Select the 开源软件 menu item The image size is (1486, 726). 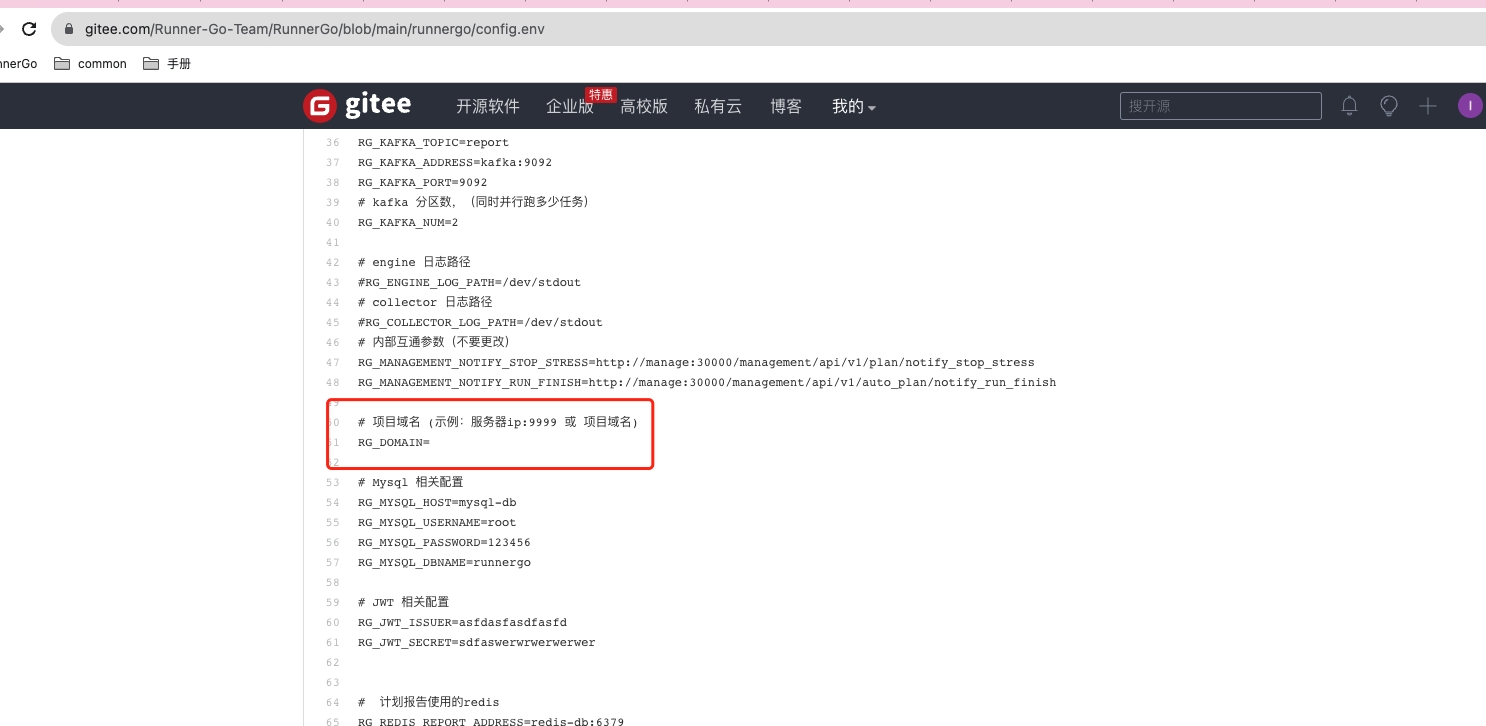click(x=488, y=106)
